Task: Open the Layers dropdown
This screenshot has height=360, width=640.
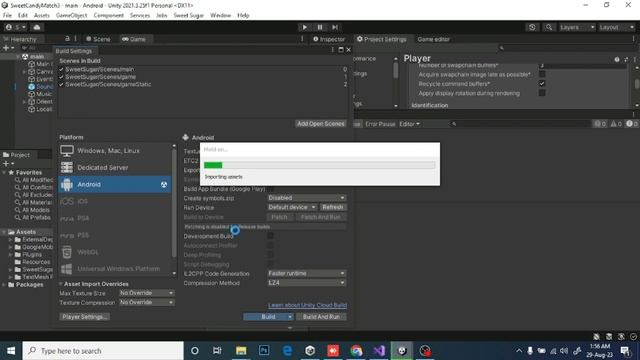Action: [577, 27]
